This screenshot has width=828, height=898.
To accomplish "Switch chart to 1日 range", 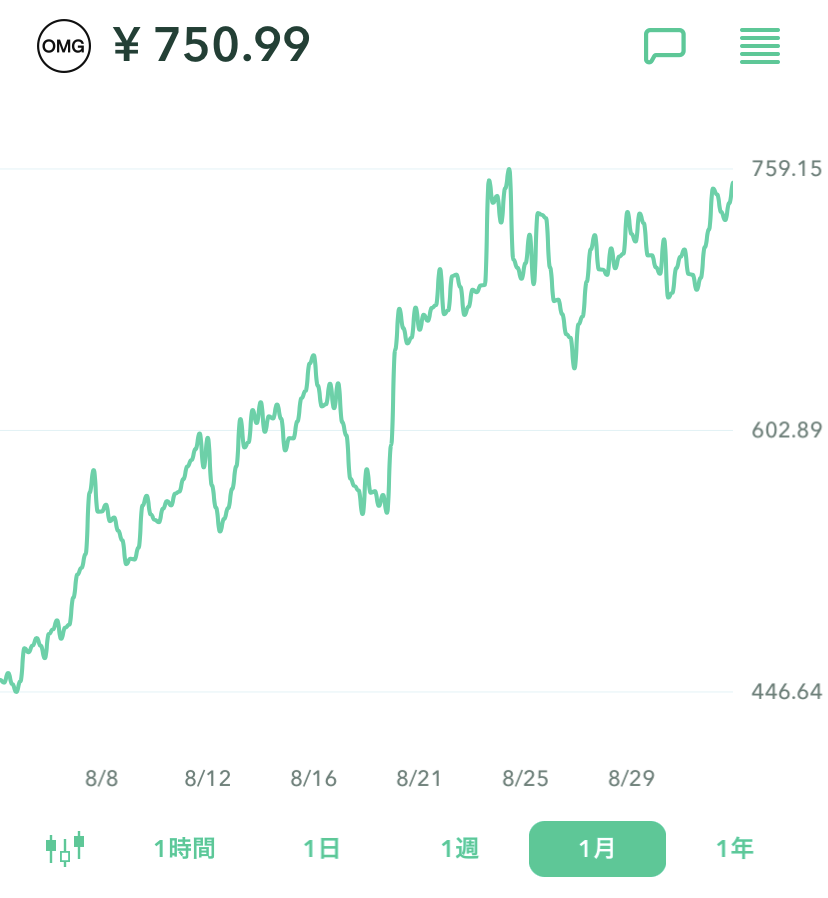I will (322, 849).
